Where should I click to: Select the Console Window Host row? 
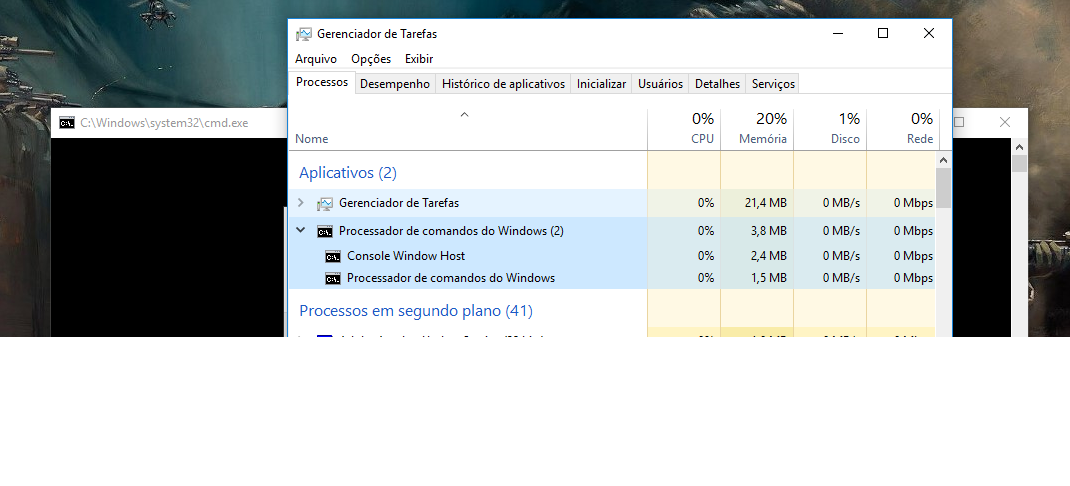(612, 256)
